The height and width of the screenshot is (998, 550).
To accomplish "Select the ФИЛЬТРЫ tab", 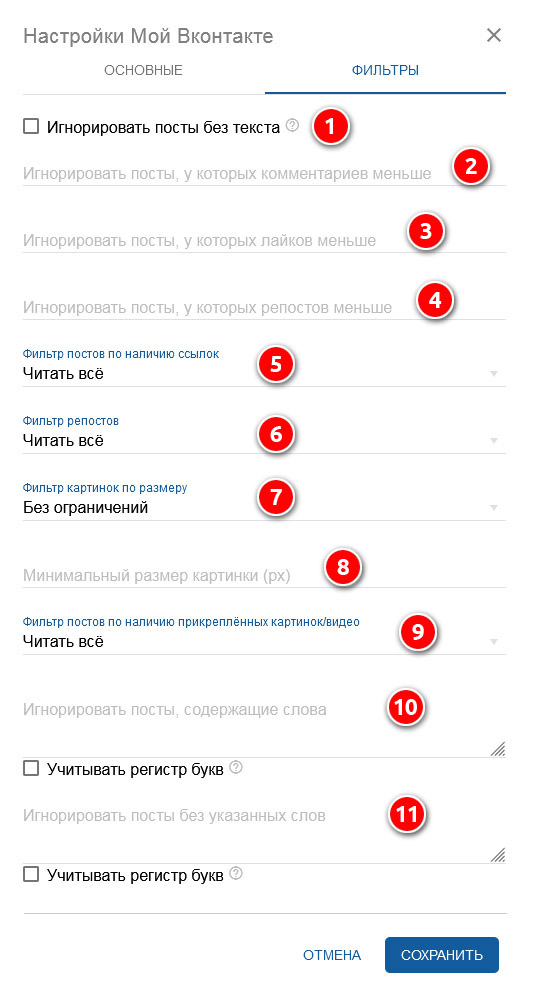I will 385,70.
